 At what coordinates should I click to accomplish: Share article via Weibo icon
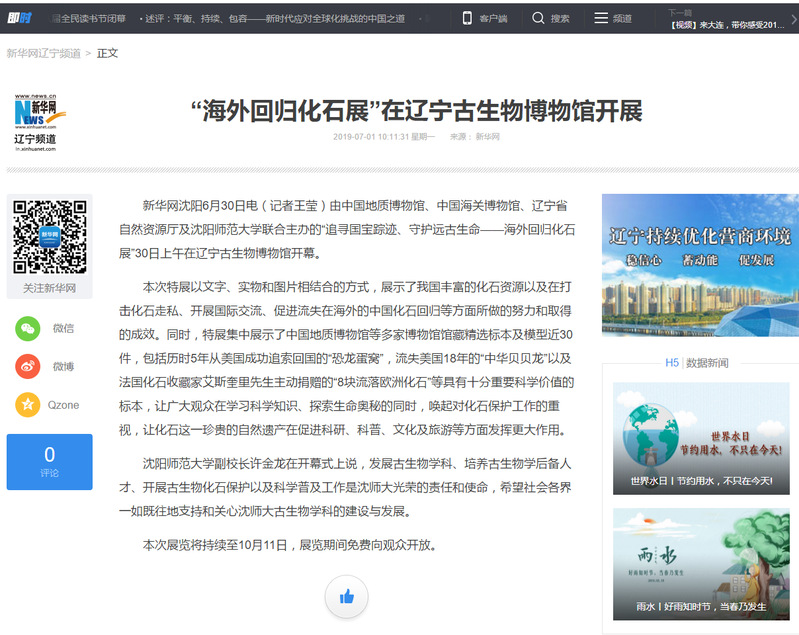[x=28, y=366]
